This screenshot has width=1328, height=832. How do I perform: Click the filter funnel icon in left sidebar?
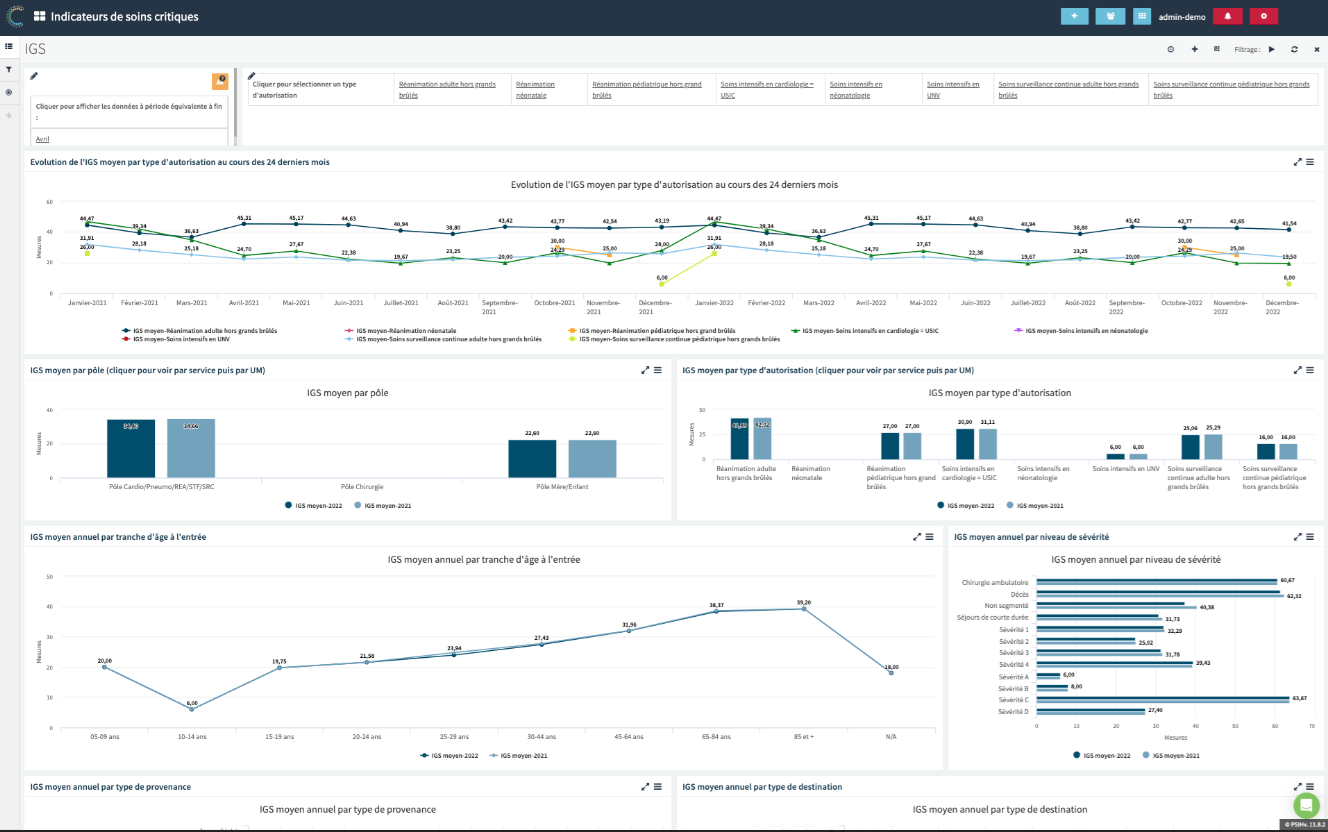tap(9, 69)
